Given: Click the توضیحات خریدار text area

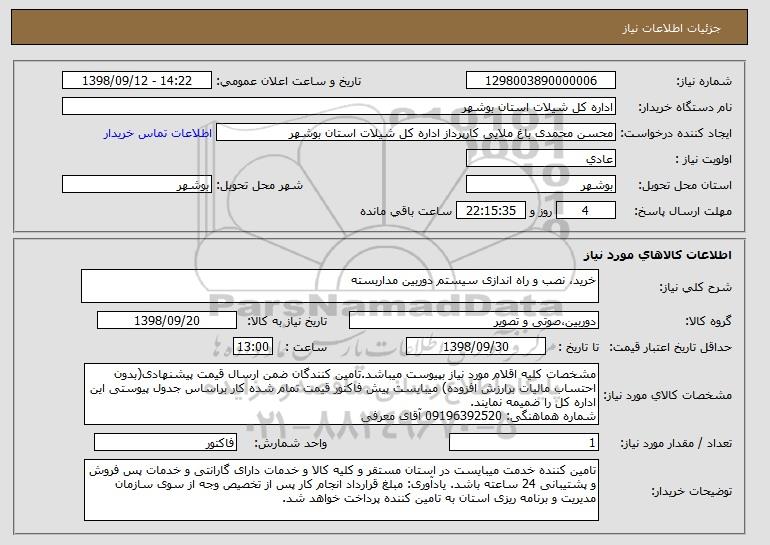Looking at the screenshot, I should 341,490.
